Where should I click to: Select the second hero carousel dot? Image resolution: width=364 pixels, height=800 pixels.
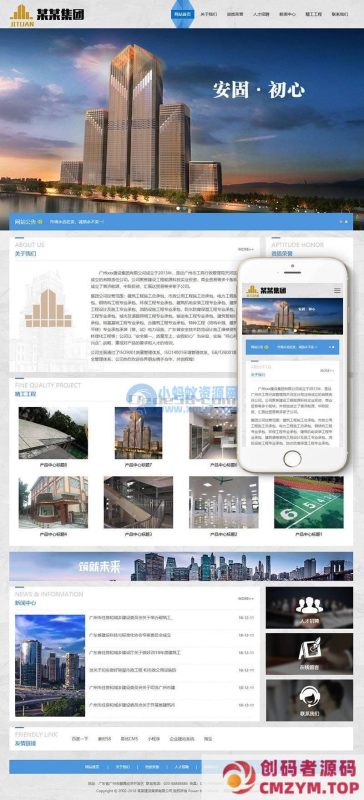click(x=184, y=208)
